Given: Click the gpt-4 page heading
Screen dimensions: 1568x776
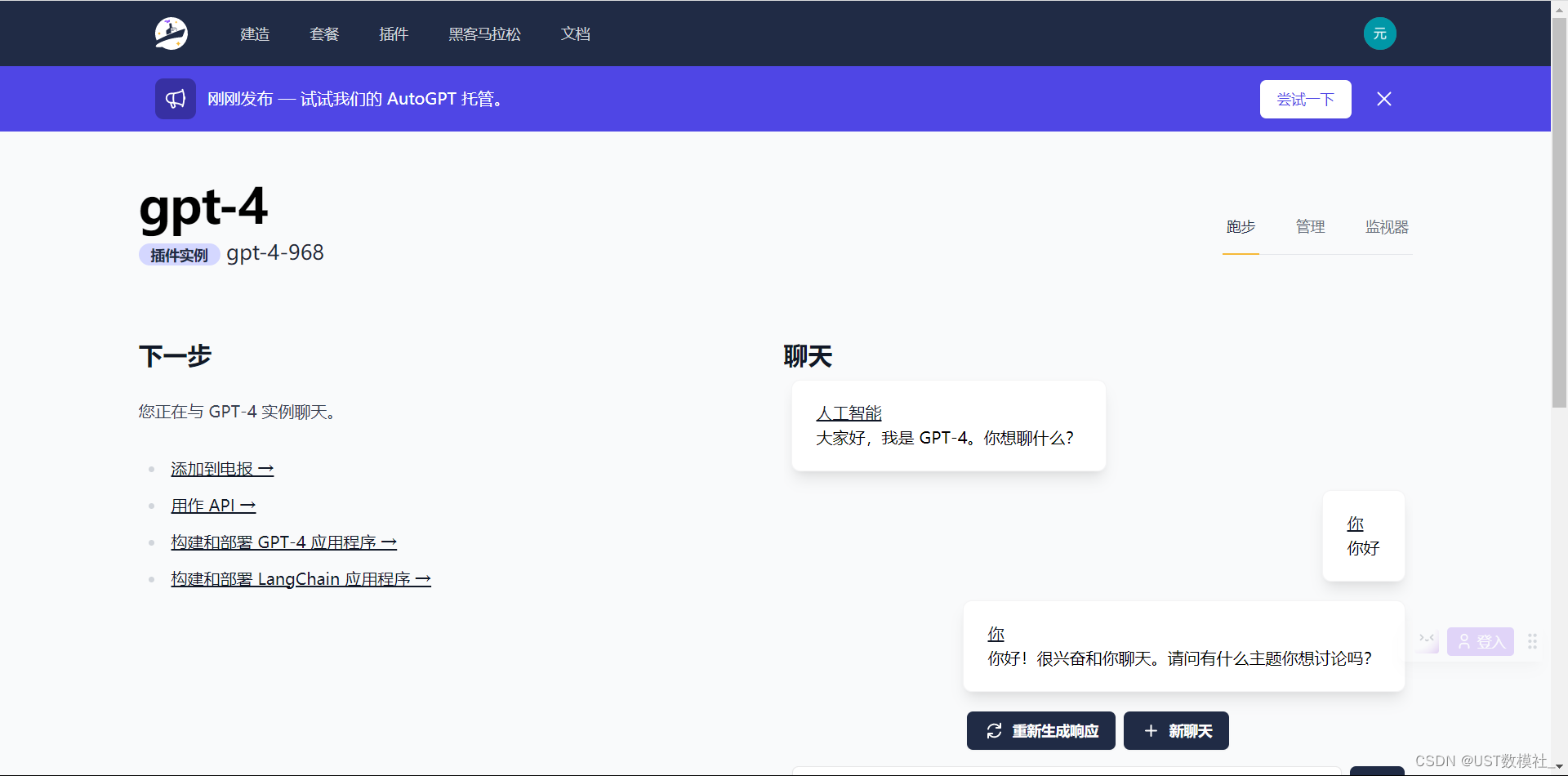Looking at the screenshot, I should point(203,207).
